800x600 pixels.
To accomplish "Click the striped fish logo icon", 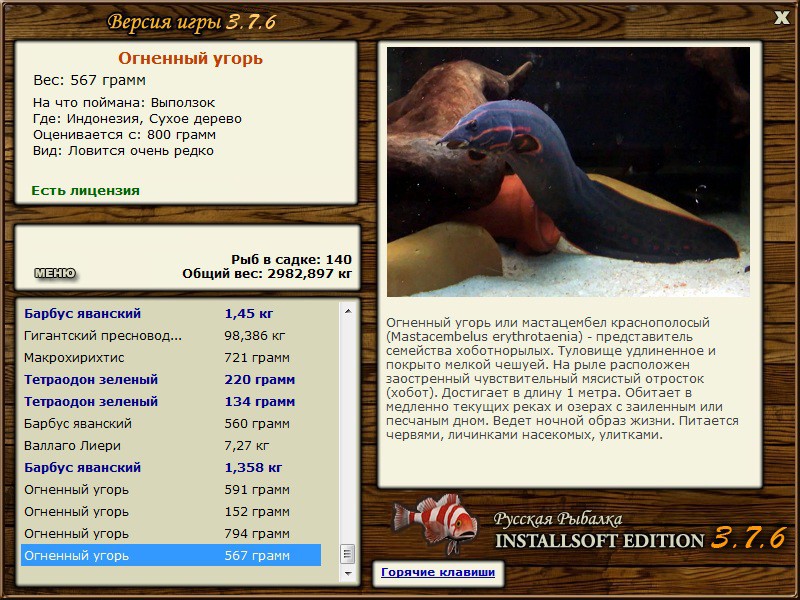I will tap(435, 524).
